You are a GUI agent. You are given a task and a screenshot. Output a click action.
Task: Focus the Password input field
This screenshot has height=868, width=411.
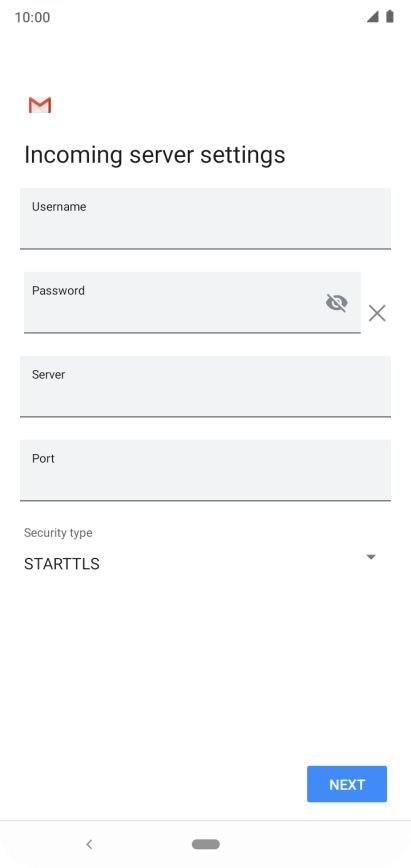192,303
